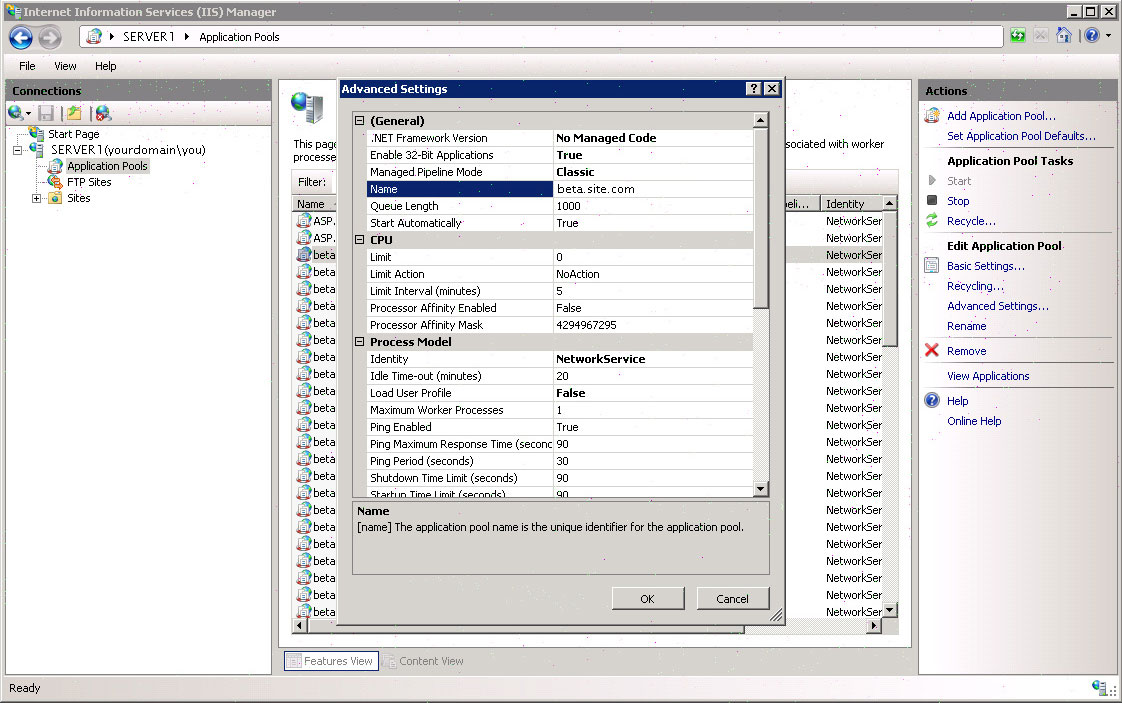
Task: Switch to Content View tab
Action: pos(424,661)
